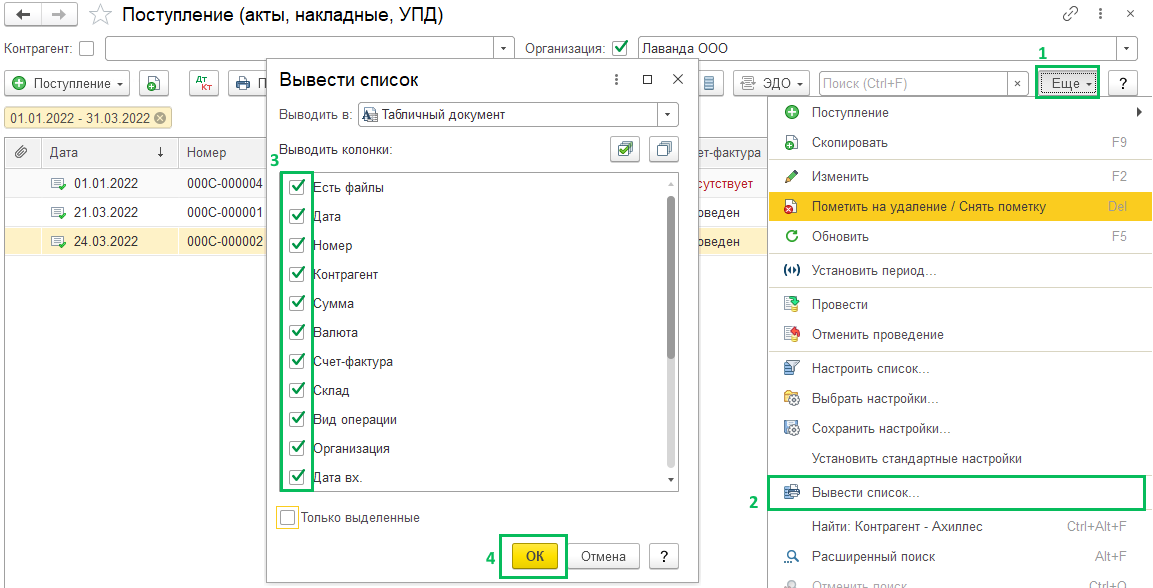Click the uncheck all columns icon

coord(663,150)
